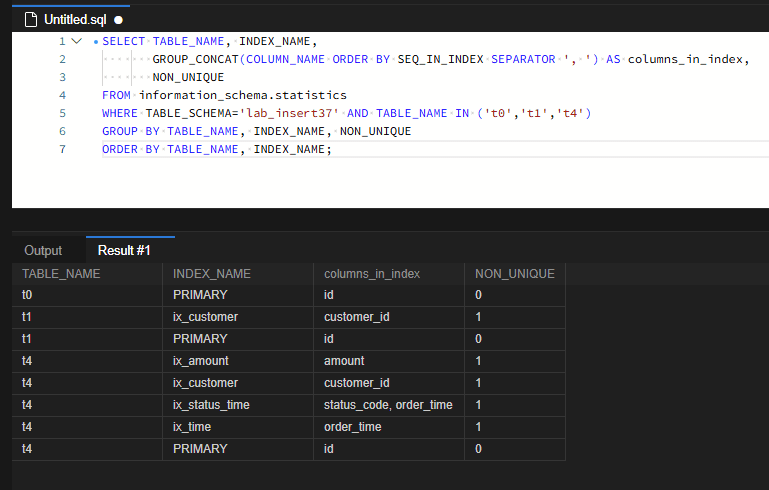Click the order_time cell in the ix_time row
The image size is (769, 490).
pyautogui.click(x=389, y=427)
